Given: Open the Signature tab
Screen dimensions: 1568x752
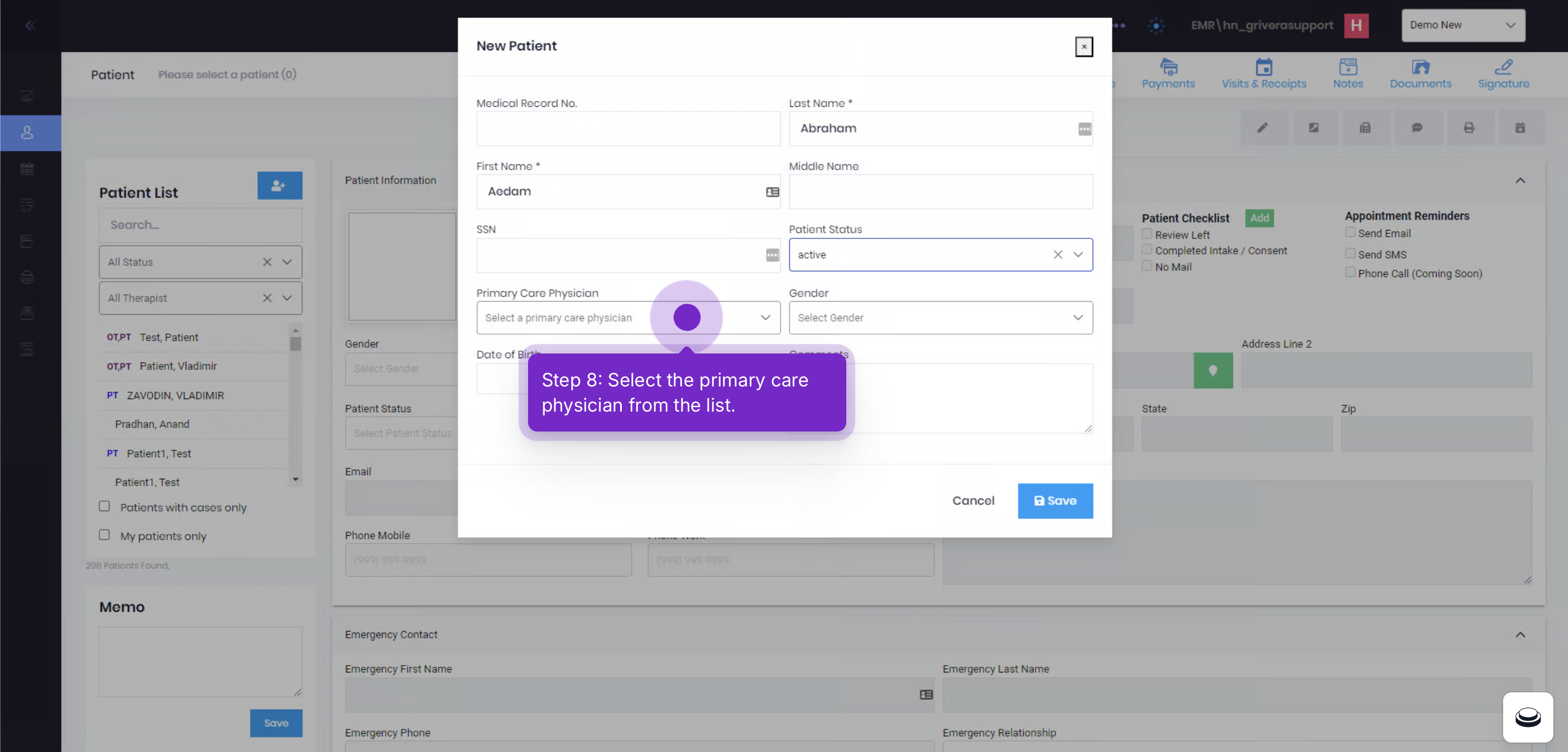Looking at the screenshot, I should (x=1504, y=74).
